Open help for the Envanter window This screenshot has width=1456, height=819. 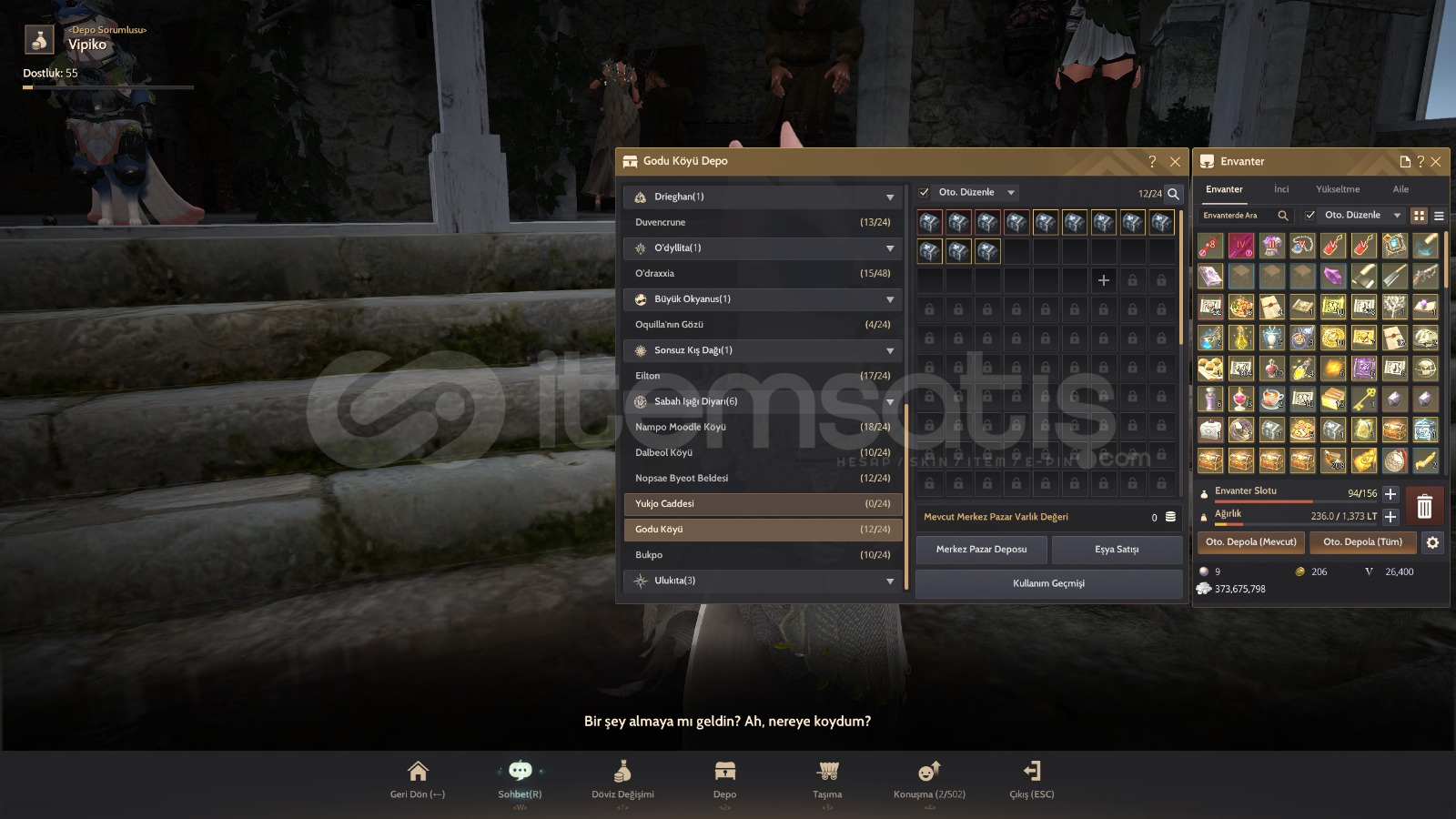coord(1420,161)
